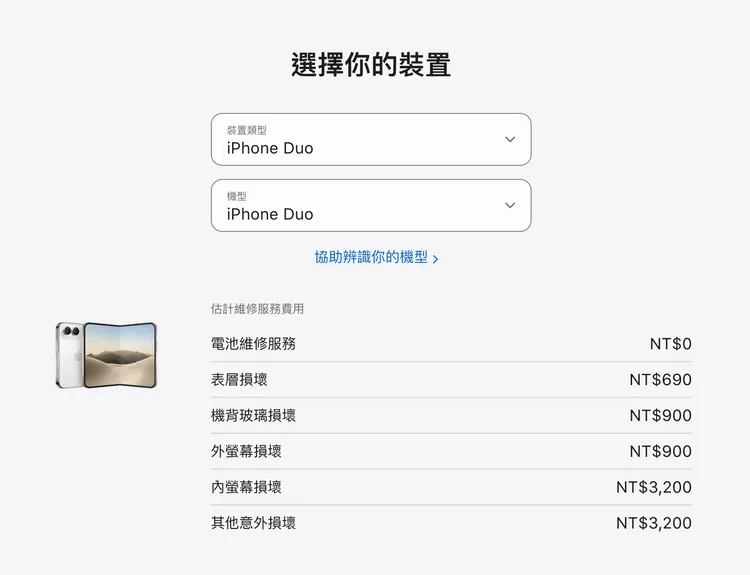Image resolution: width=750 pixels, height=575 pixels.
Task: Select the 選擇你的裝置 heading
Action: (371, 65)
